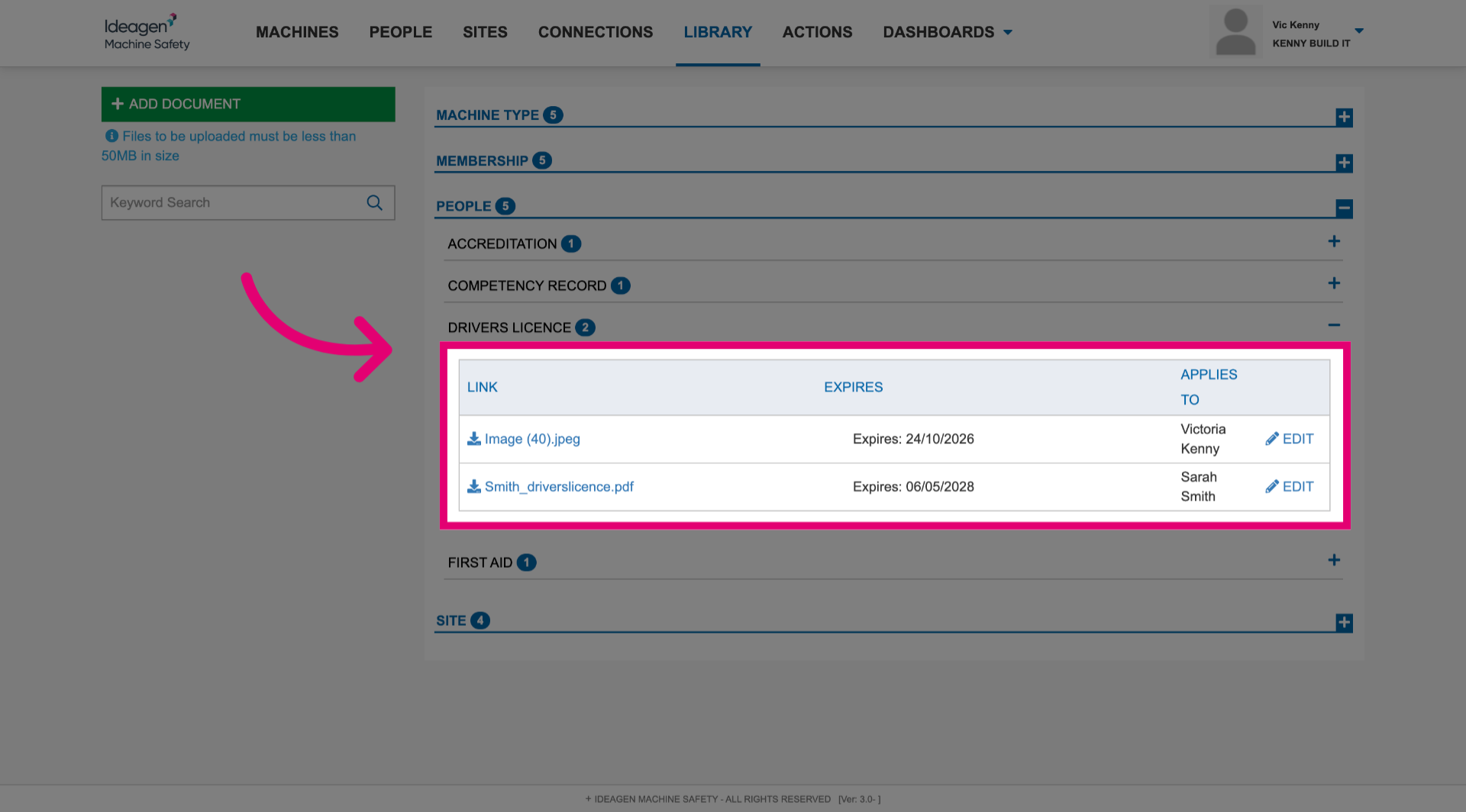1466x812 pixels.
Task: Click the info icon beside upload size note
Action: 111,136
